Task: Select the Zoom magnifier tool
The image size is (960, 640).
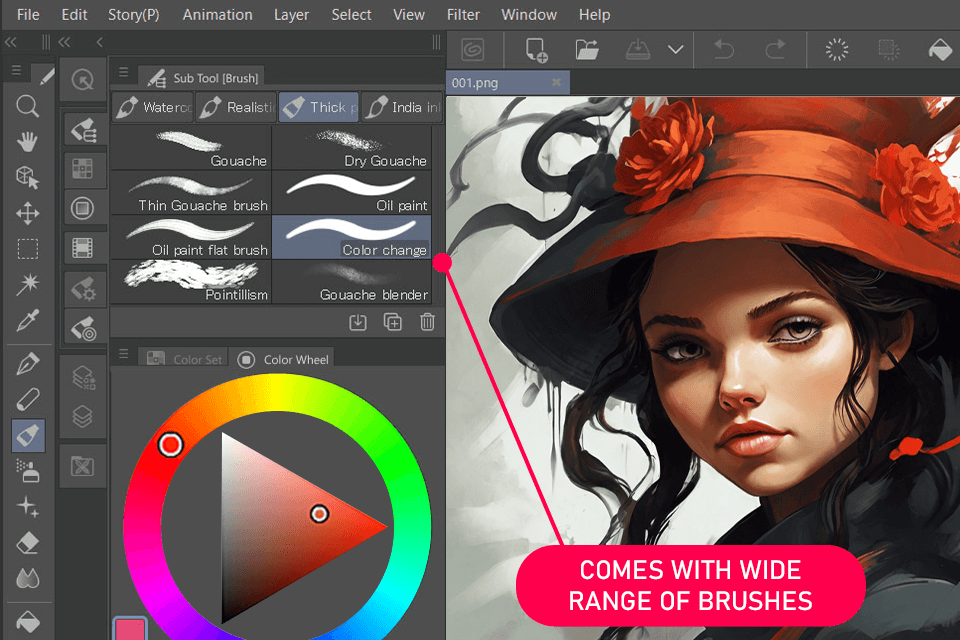Action: 28,106
